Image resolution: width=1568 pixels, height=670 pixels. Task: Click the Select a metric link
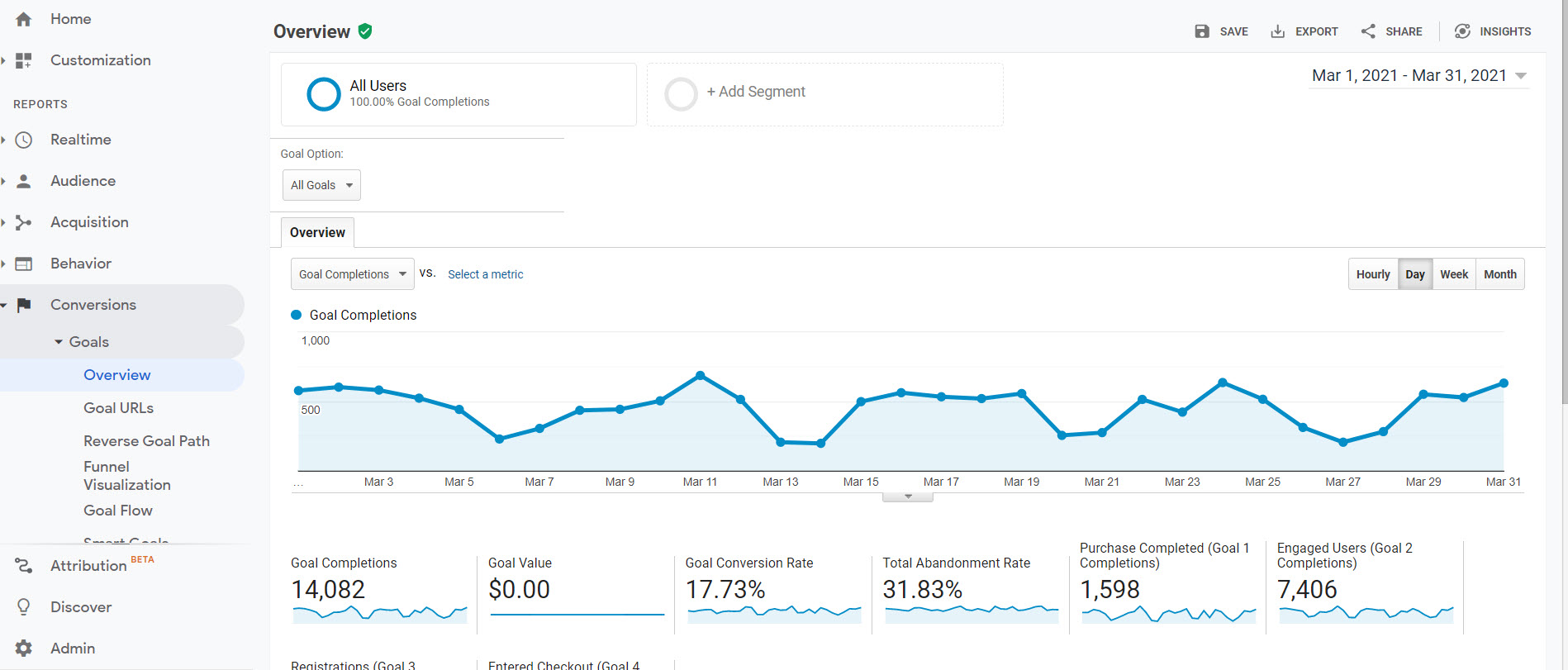(x=485, y=274)
